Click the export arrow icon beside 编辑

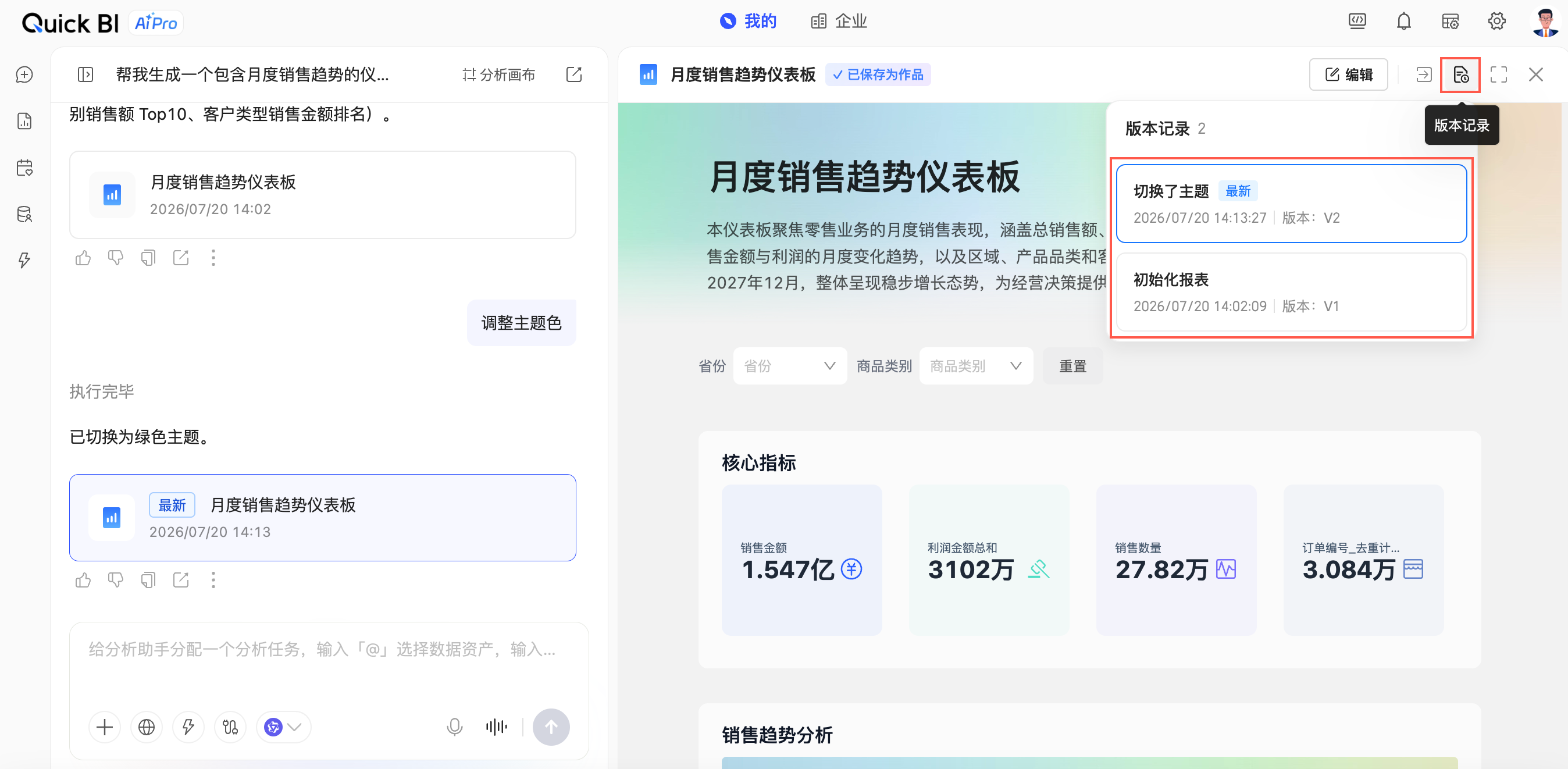[1424, 74]
